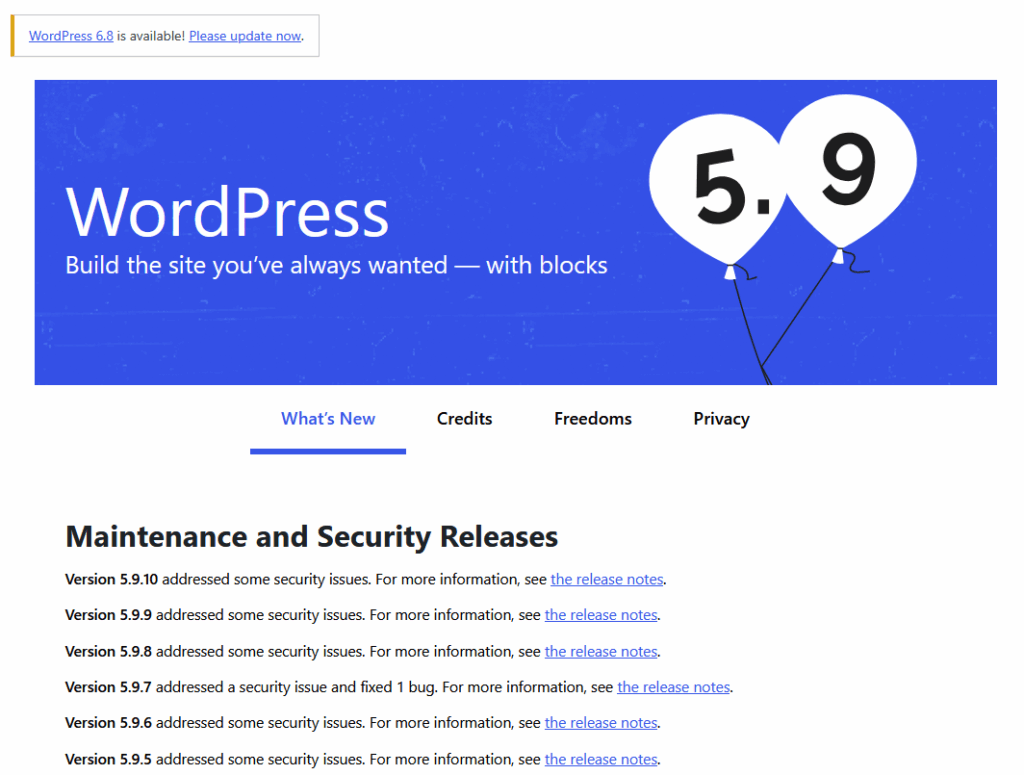The image size is (1024, 775).
Task: Click the 'Please update now' link
Action: pyautogui.click(x=245, y=36)
